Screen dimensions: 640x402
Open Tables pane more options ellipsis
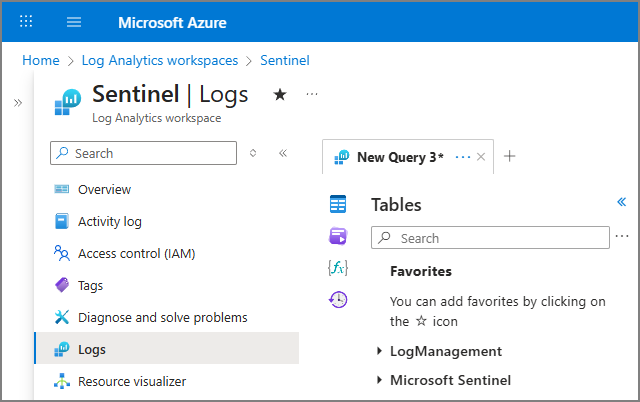click(622, 236)
